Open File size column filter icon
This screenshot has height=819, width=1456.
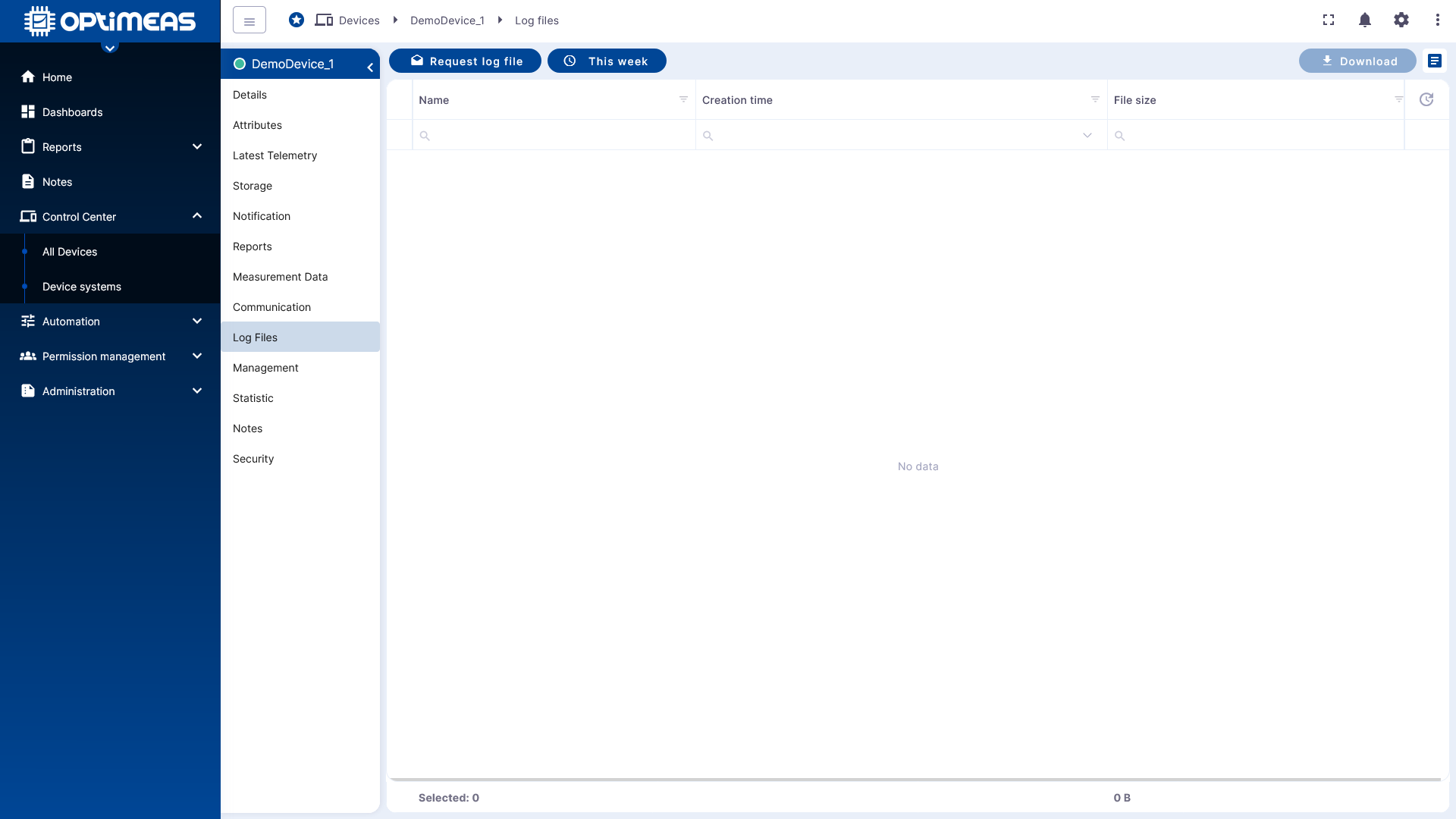coord(1399,99)
